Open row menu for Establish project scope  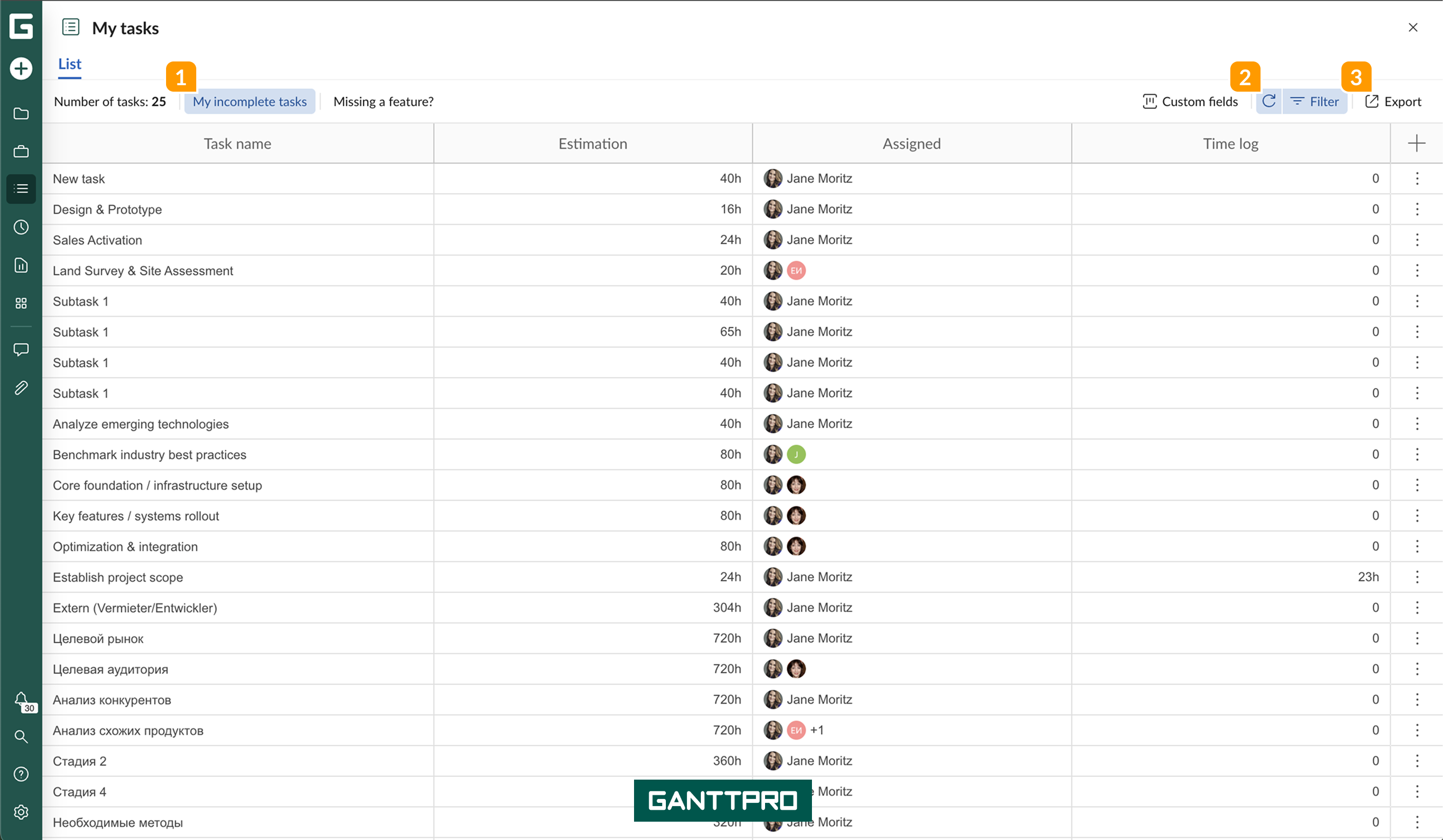[1417, 577]
